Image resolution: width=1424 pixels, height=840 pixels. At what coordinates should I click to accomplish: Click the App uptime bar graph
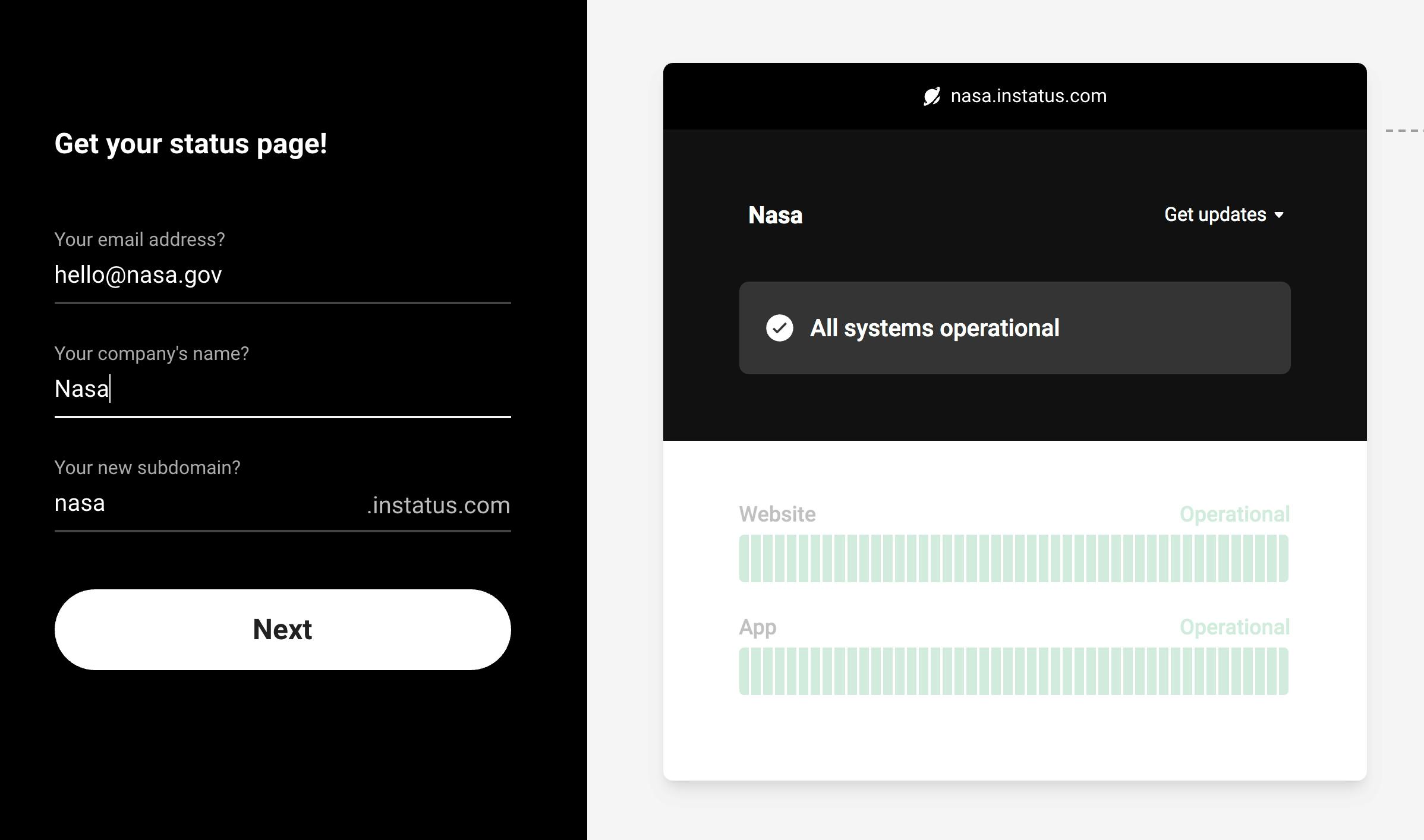pyautogui.click(x=1014, y=671)
